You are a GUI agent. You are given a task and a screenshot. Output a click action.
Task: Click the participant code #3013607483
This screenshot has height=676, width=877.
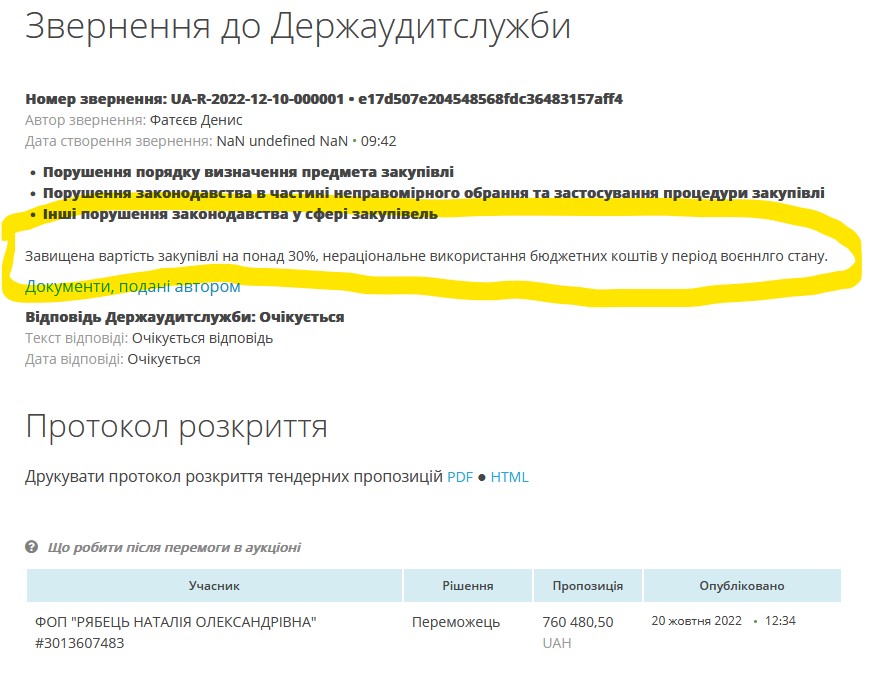pos(79,643)
